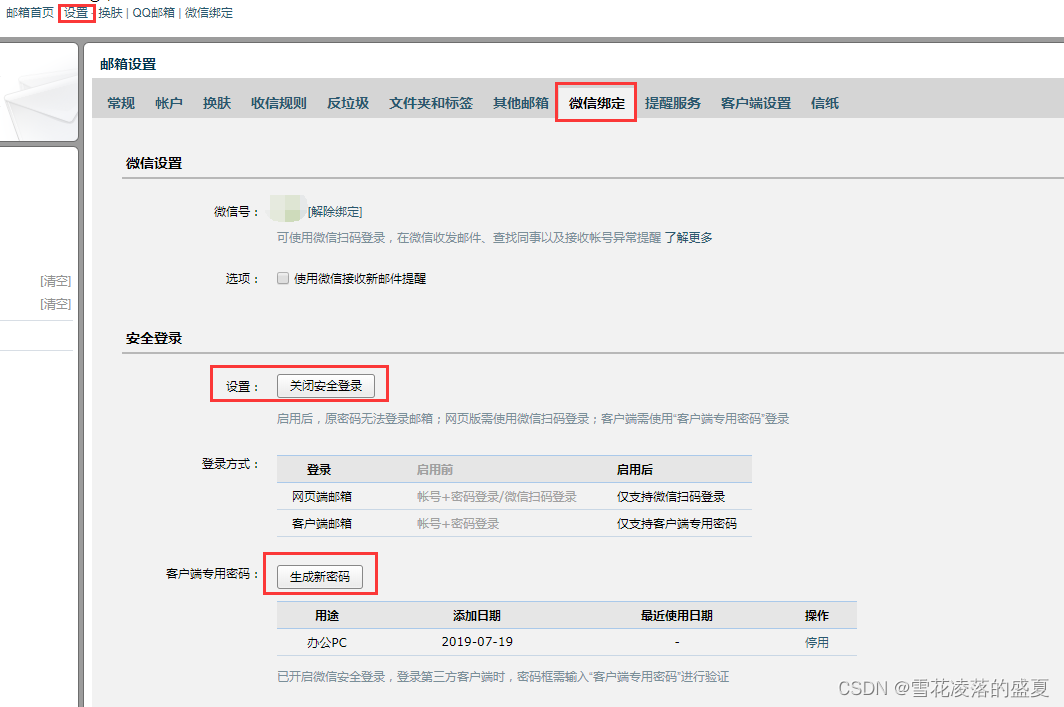This screenshot has width=1064, height=707.
Task: Select the 办公PC table cell
Action: (x=326, y=643)
